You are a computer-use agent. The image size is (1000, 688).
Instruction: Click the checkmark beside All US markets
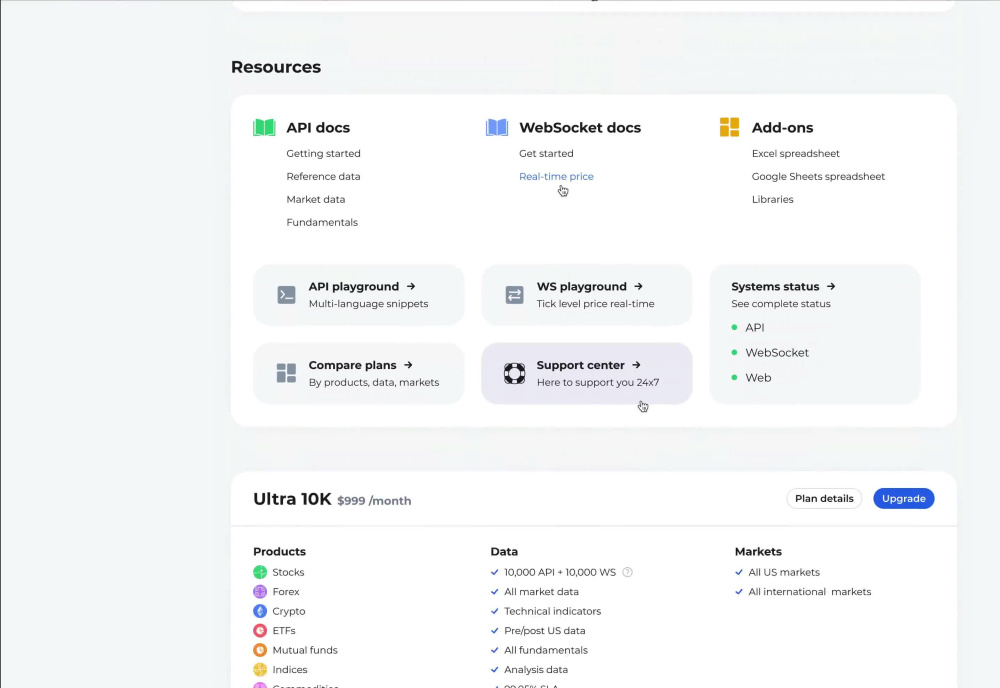point(739,573)
